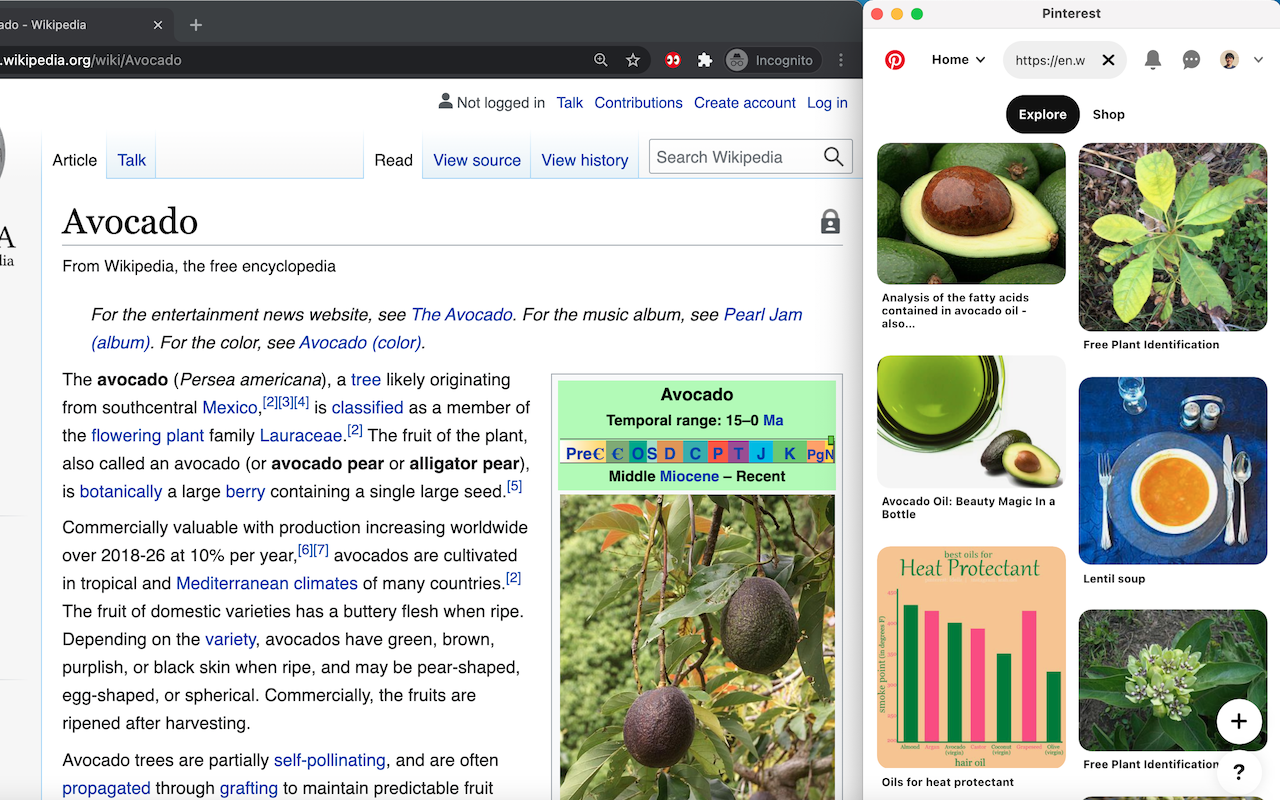The image size is (1280, 800).
Task: Open Pinterest notifications bell
Action: coord(1153,60)
